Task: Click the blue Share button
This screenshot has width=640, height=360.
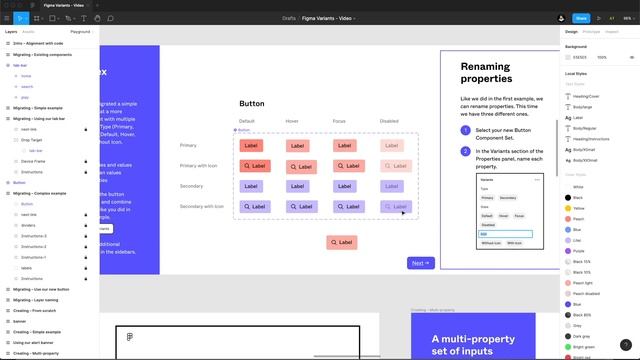Action: [x=581, y=18]
